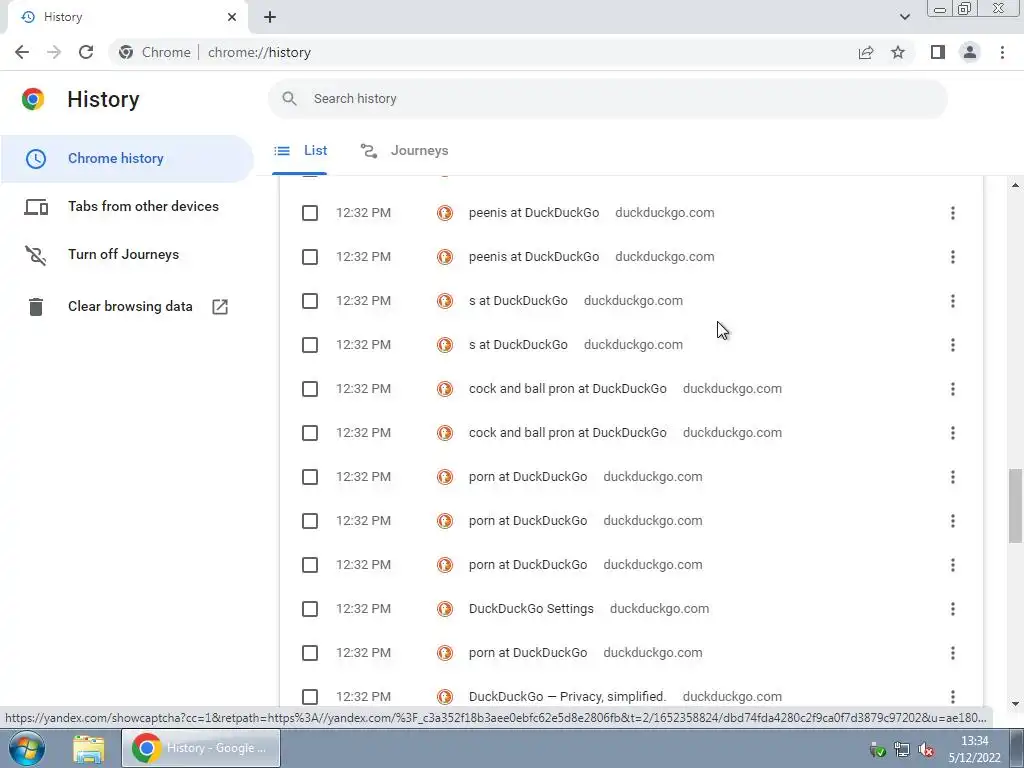Click the scrollbar up arrow
The height and width of the screenshot is (768, 1024).
[1015, 185]
